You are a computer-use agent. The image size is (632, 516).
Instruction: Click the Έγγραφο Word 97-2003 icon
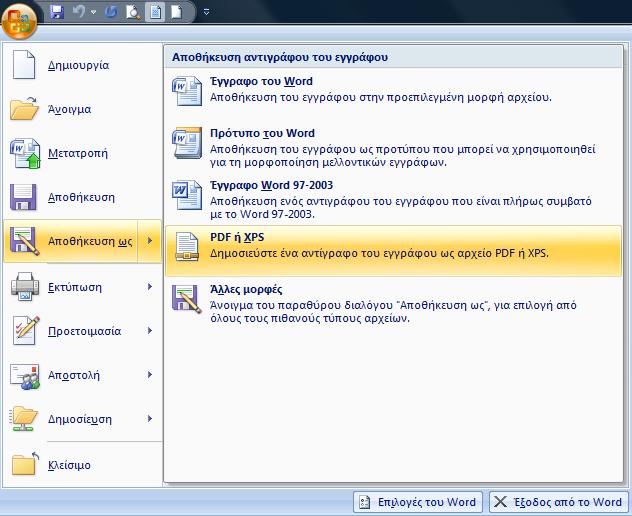(x=187, y=195)
